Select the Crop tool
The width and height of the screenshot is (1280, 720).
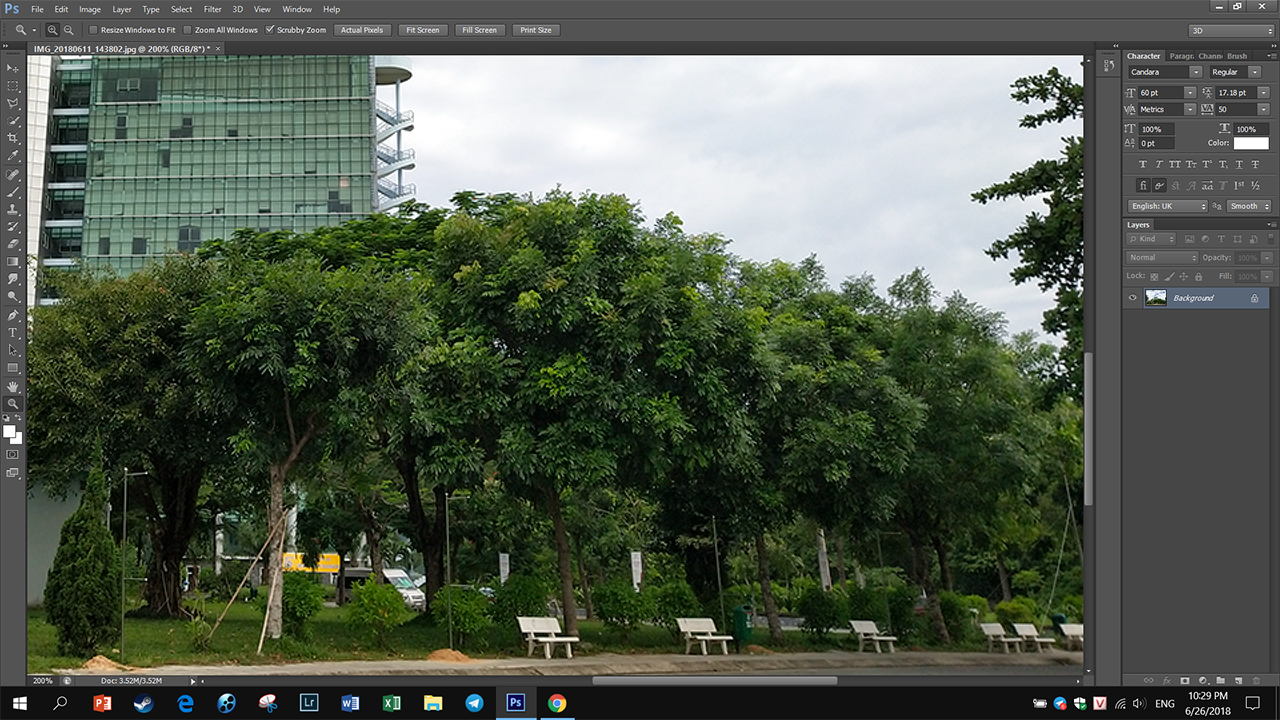(13, 138)
